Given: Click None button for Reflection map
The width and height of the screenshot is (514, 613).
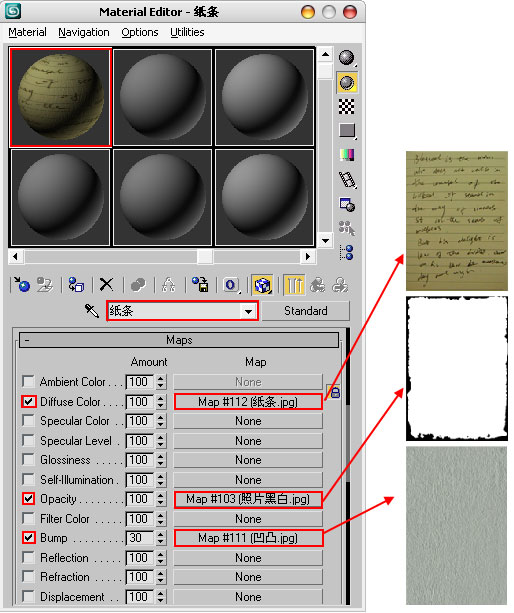Looking at the screenshot, I should [x=248, y=558].
